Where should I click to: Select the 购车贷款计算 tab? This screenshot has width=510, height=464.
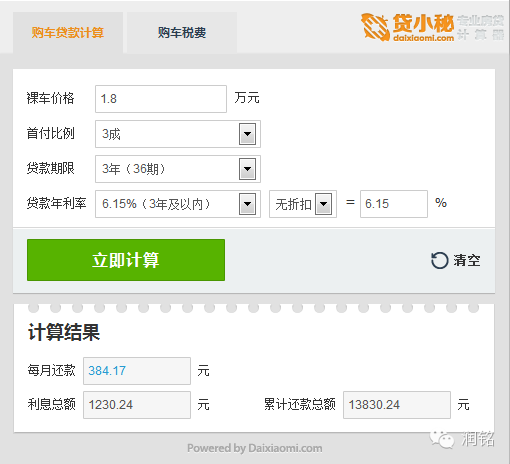(68, 33)
